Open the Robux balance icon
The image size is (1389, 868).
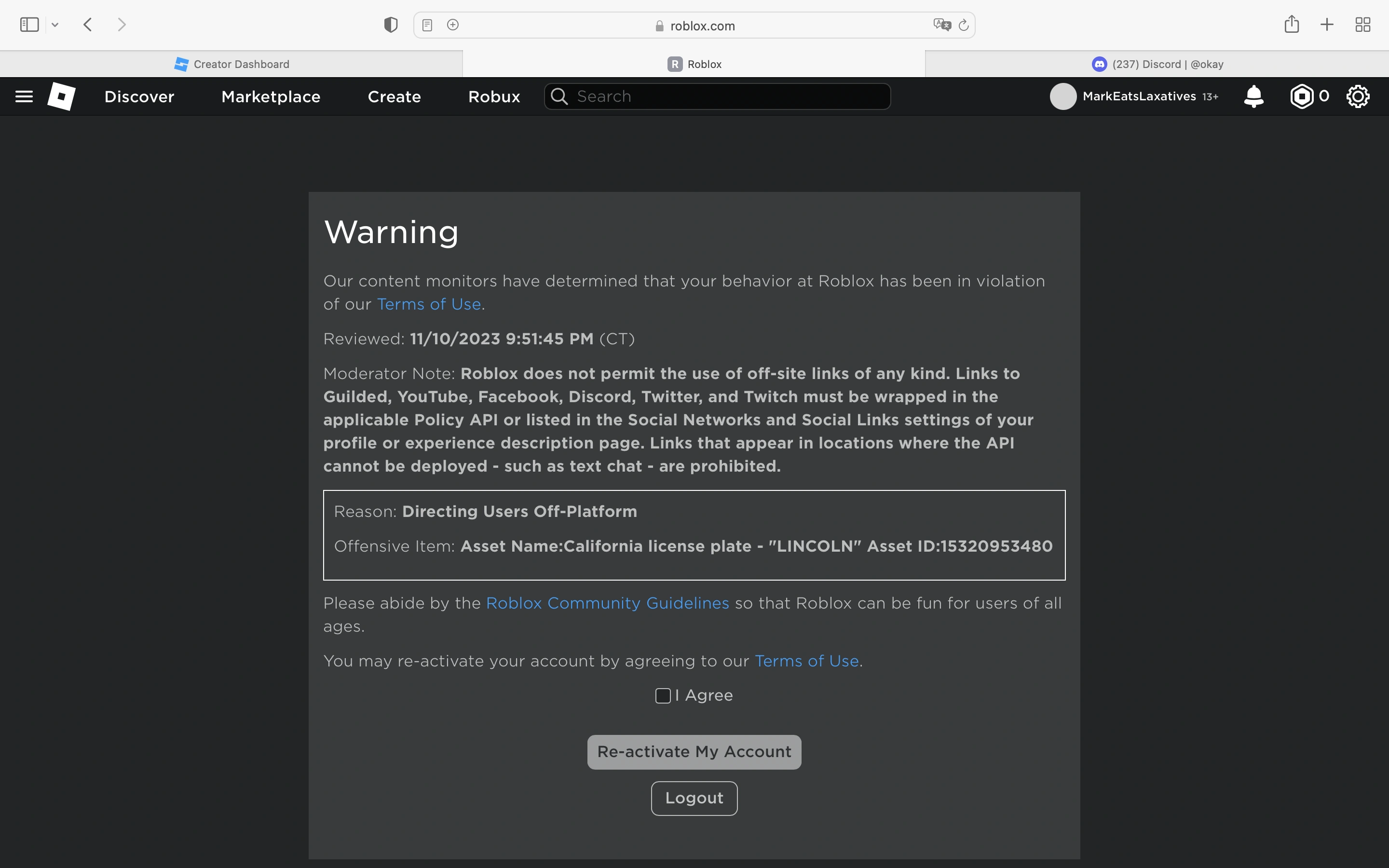tap(1302, 96)
